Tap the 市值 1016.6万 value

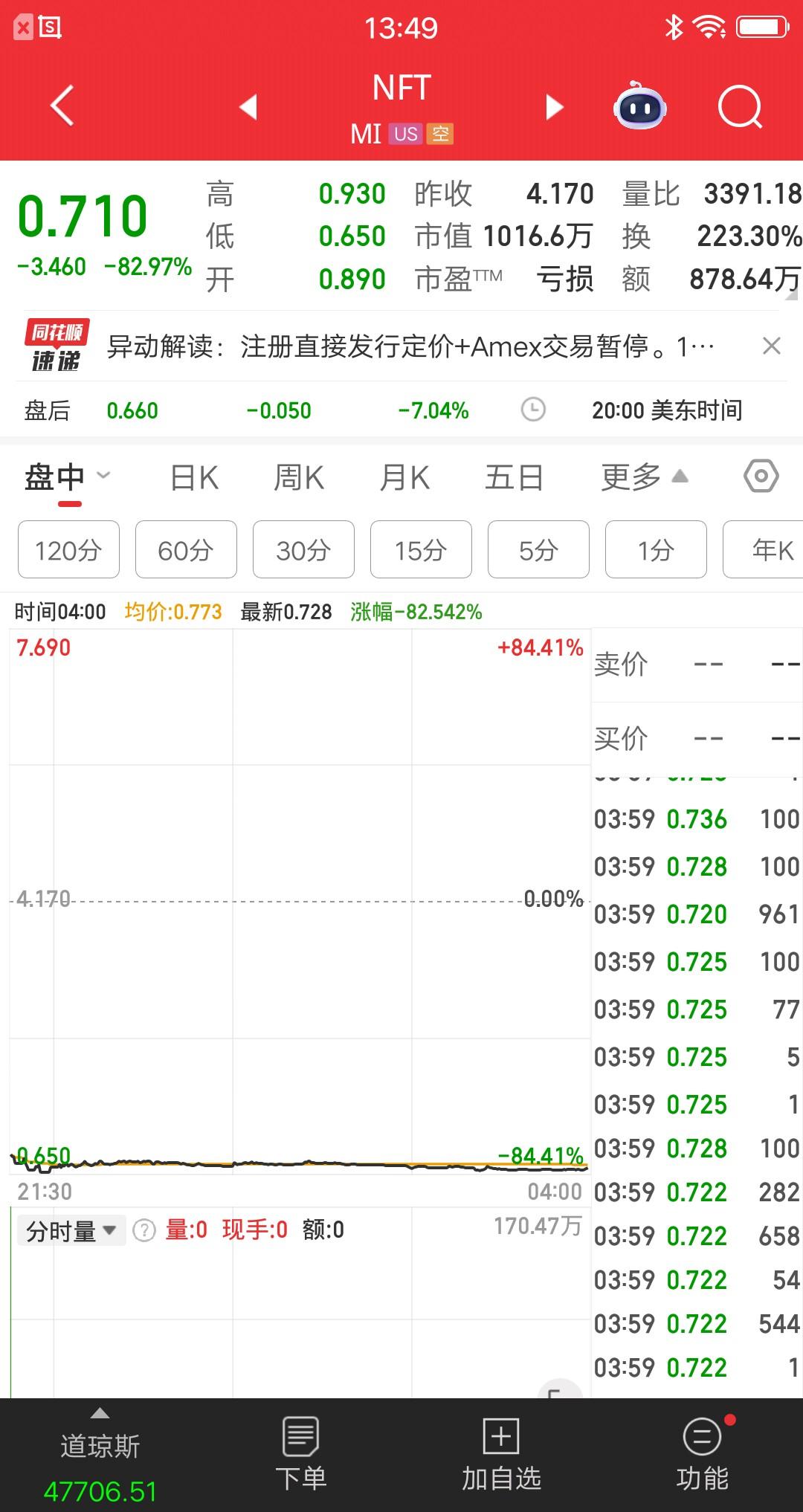[x=538, y=236]
